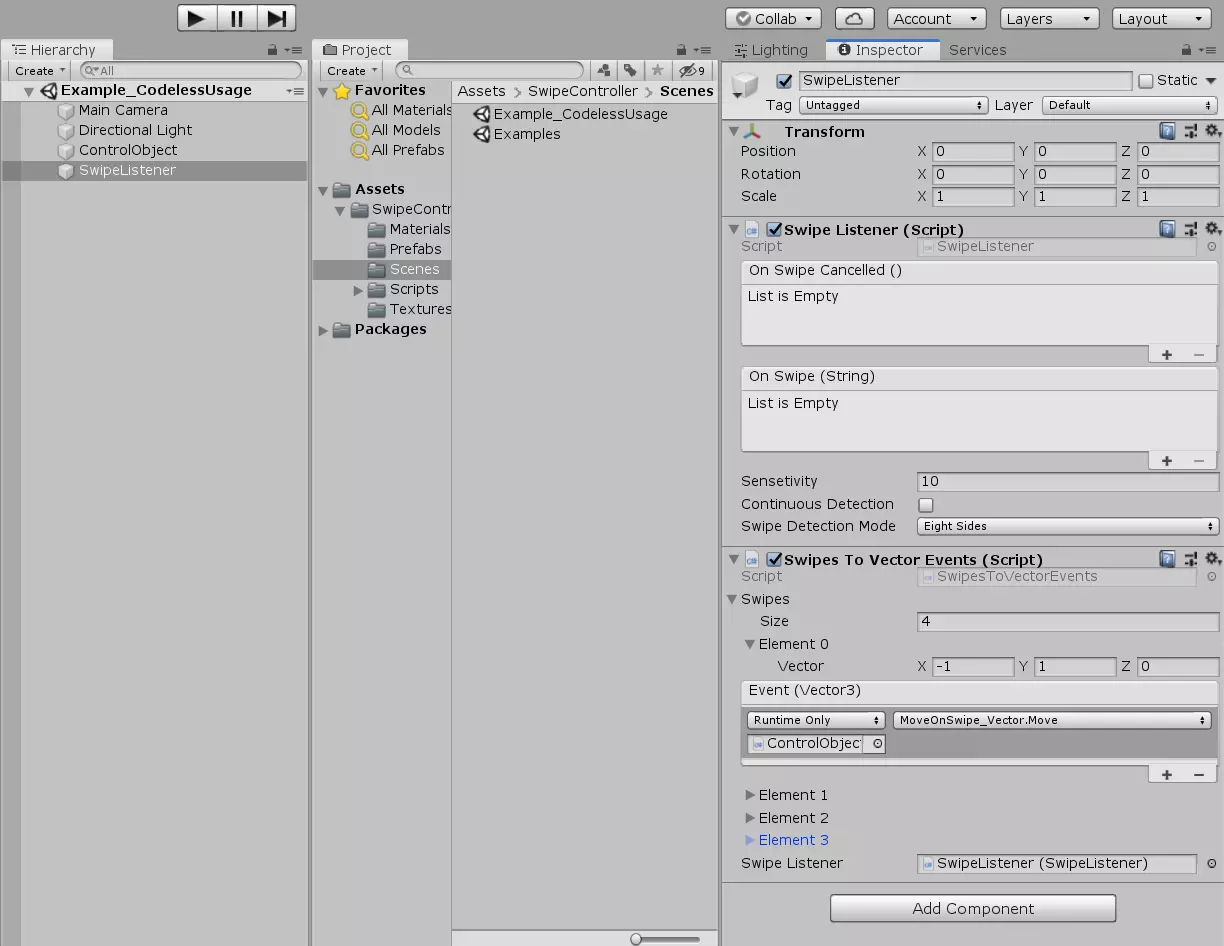Collapse the Transform component

point(734,132)
